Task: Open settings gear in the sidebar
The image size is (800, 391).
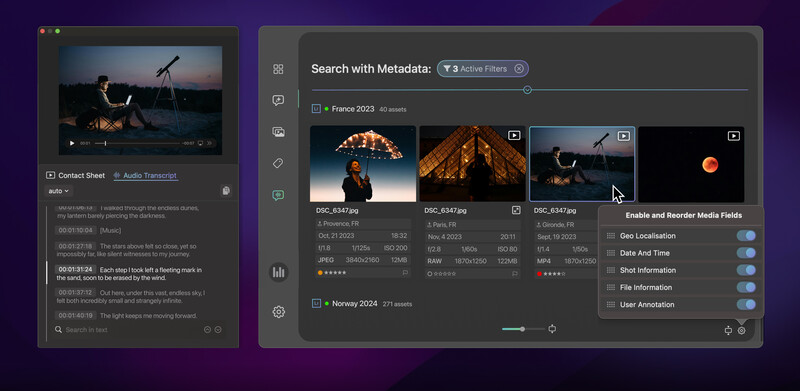Action: [x=279, y=311]
